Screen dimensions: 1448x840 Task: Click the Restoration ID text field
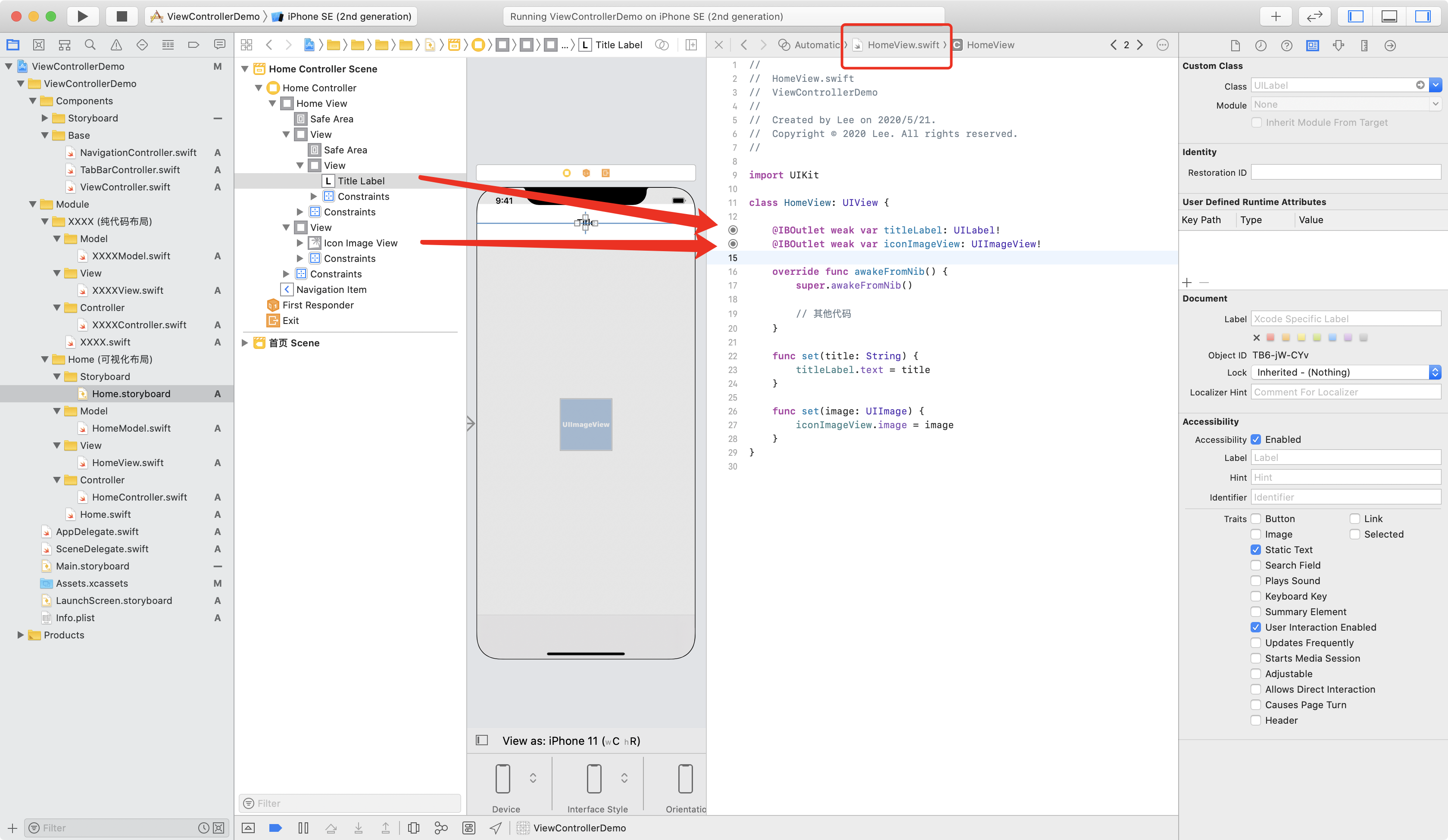coord(1346,172)
